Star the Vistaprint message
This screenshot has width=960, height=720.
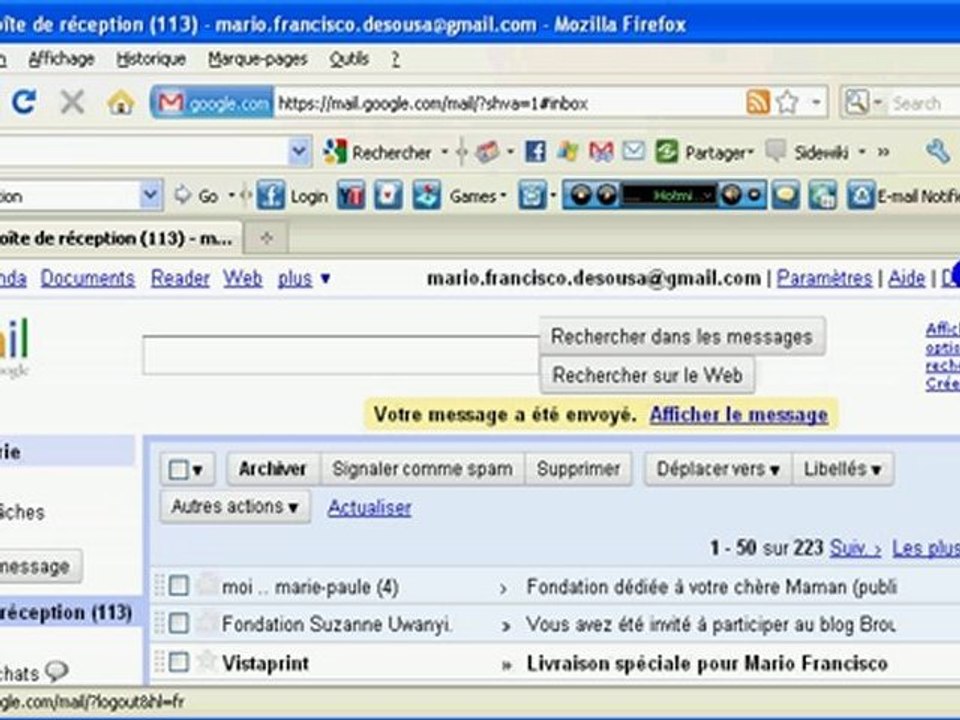pyautogui.click(x=208, y=661)
